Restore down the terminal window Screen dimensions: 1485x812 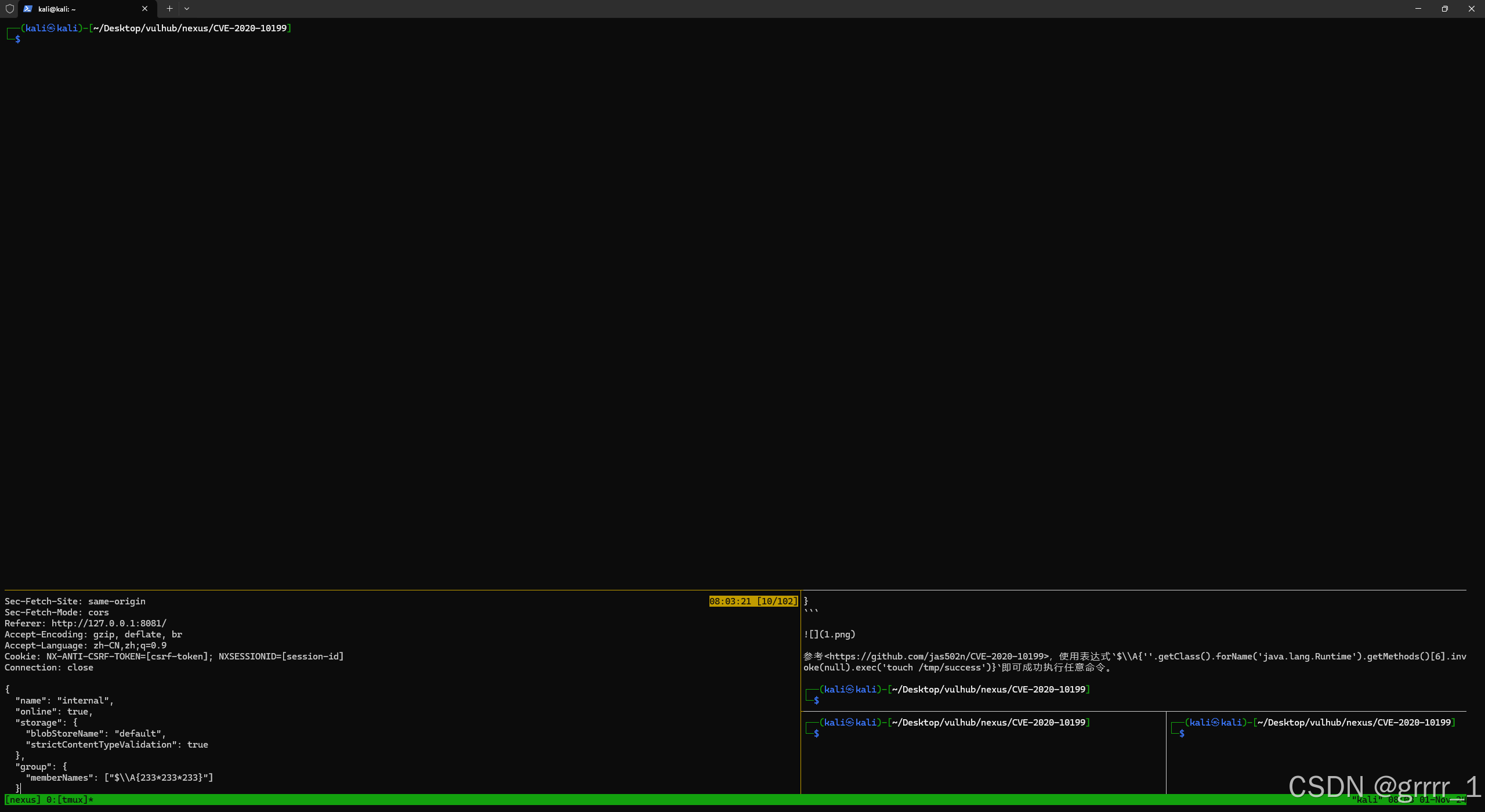tap(1444, 9)
